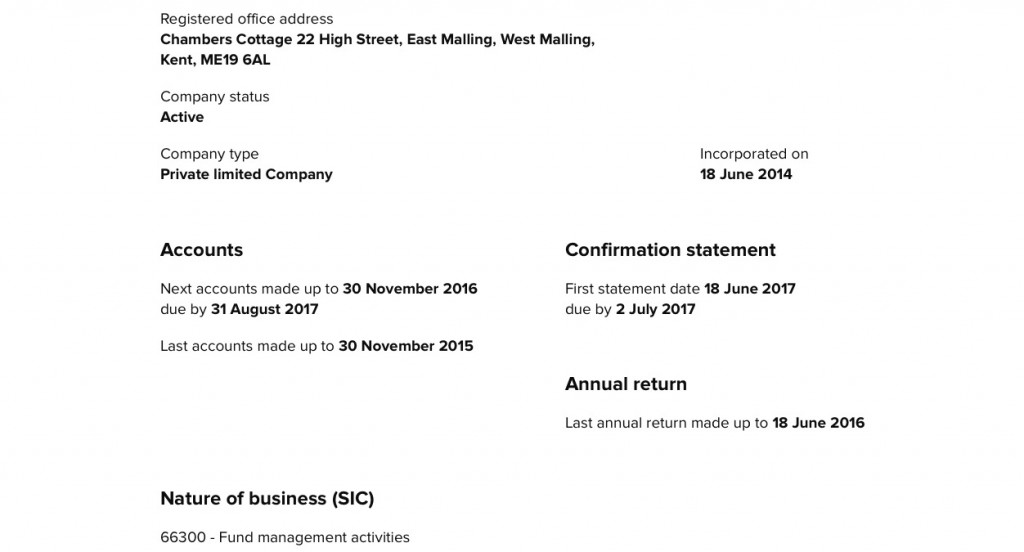Click the accounts due date 31 August 2017
Image resolution: width=1024 pixels, height=552 pixels.
point(264,309)
